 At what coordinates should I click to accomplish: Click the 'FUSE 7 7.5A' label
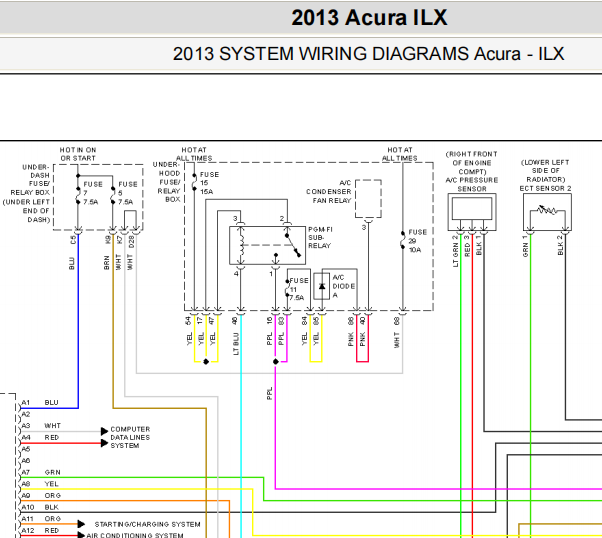point(92,193)
